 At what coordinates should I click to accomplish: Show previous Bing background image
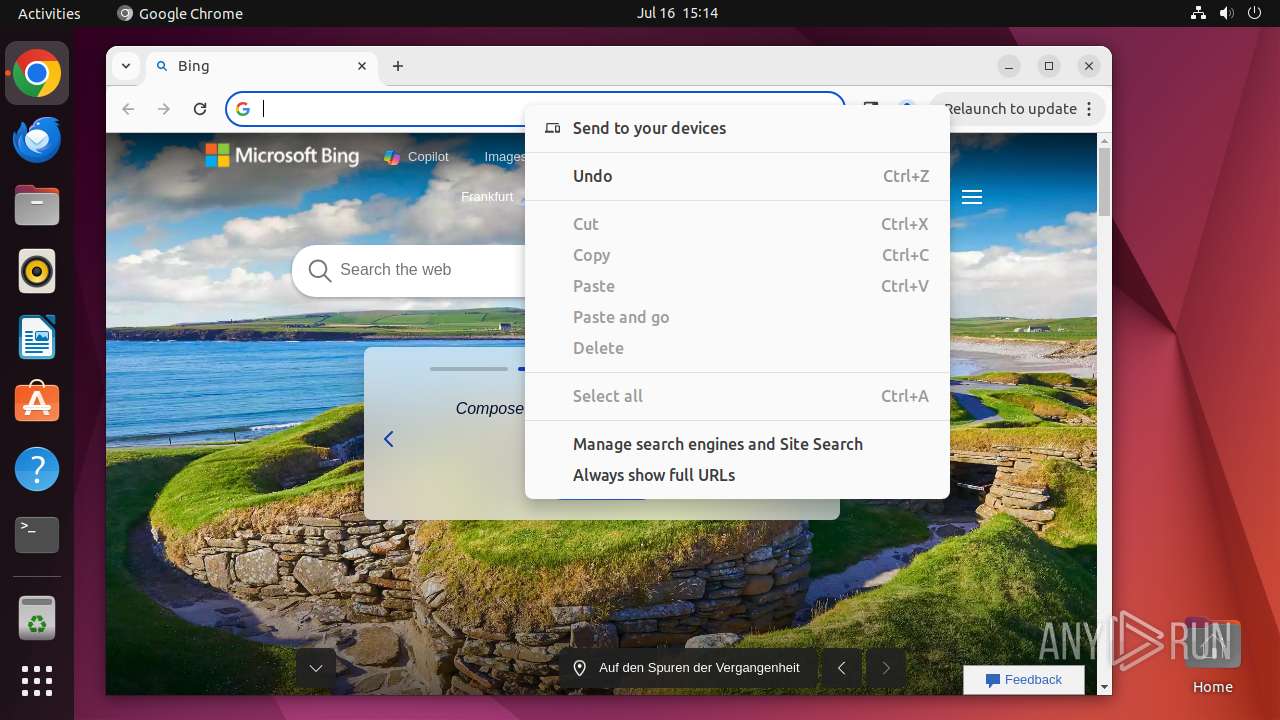(x=842, y=668)
